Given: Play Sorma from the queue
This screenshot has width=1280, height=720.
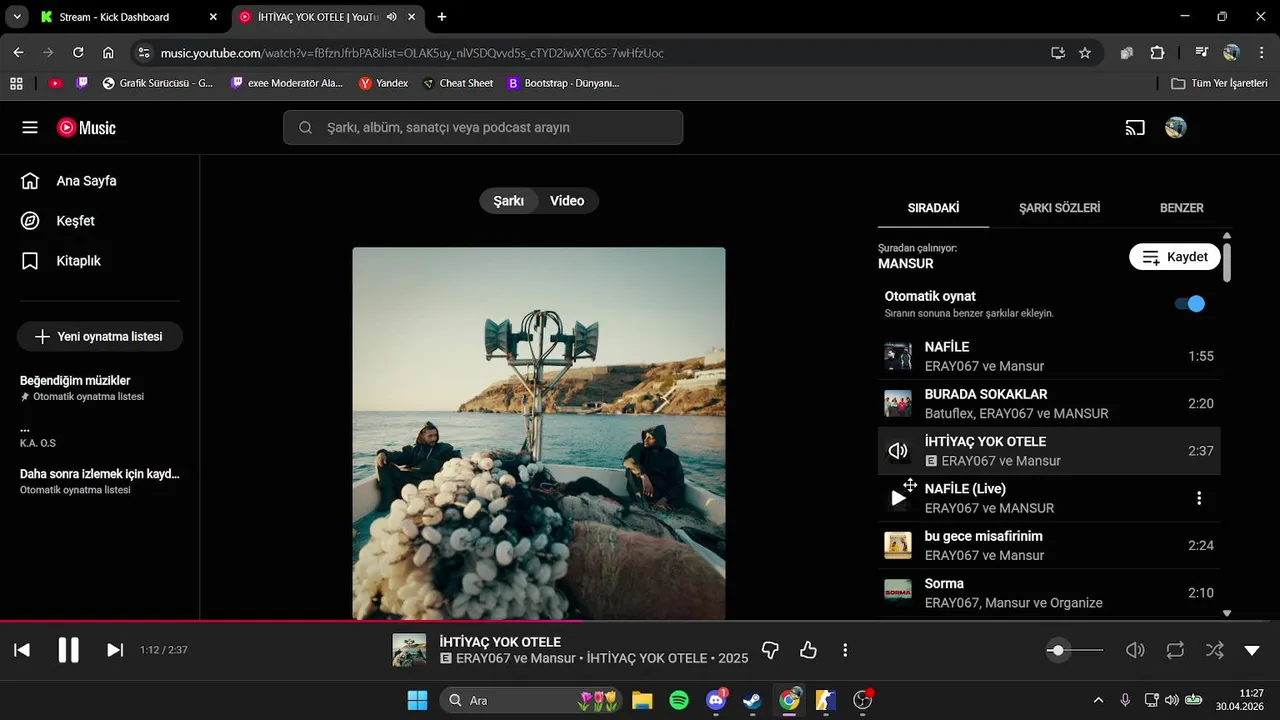Looking at the screenshot, I should point(1049,593).
